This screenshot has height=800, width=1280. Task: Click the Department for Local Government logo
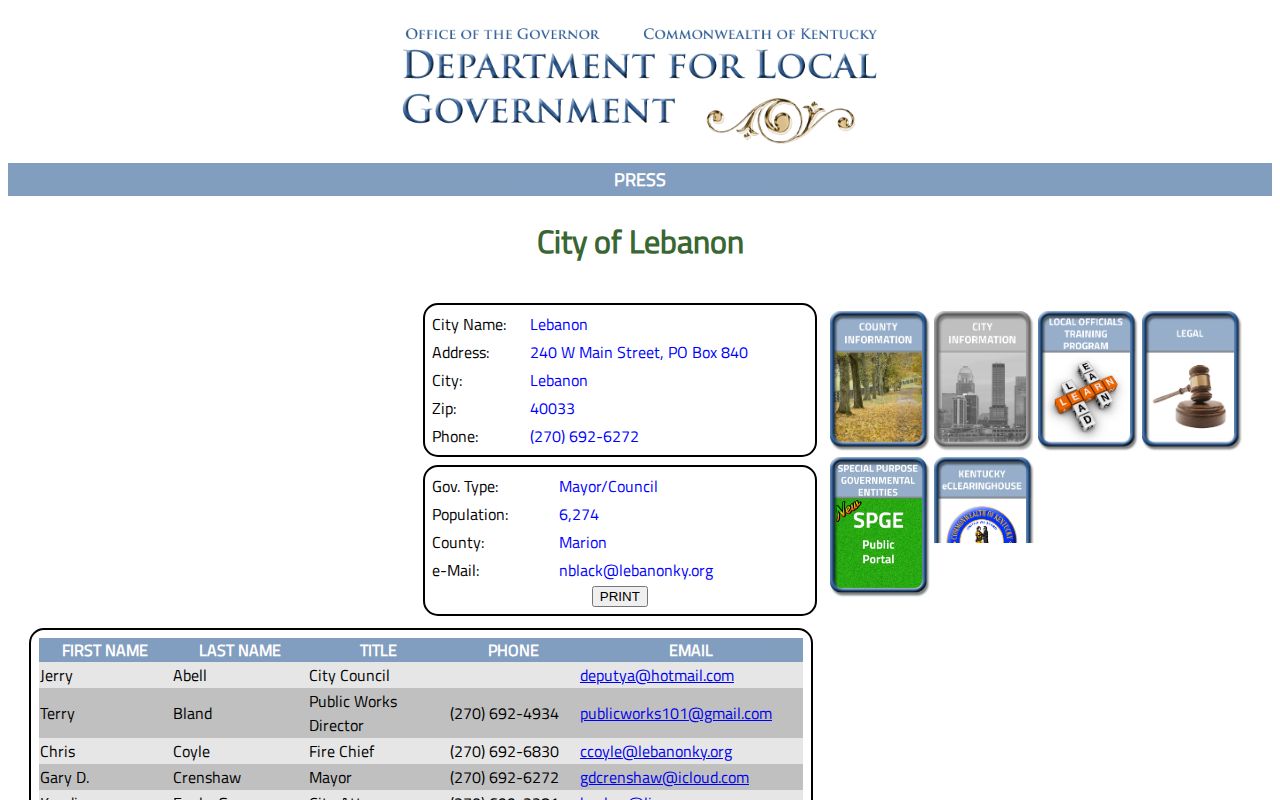pos(640,83)
